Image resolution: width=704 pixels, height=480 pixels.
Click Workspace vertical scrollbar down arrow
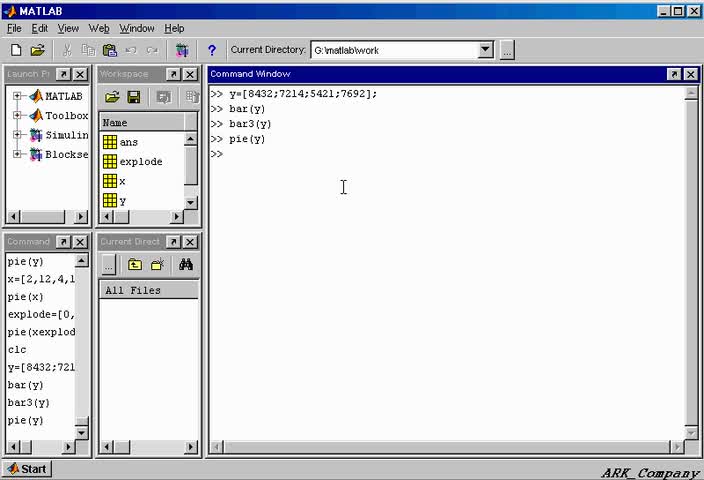pos(190,203)
